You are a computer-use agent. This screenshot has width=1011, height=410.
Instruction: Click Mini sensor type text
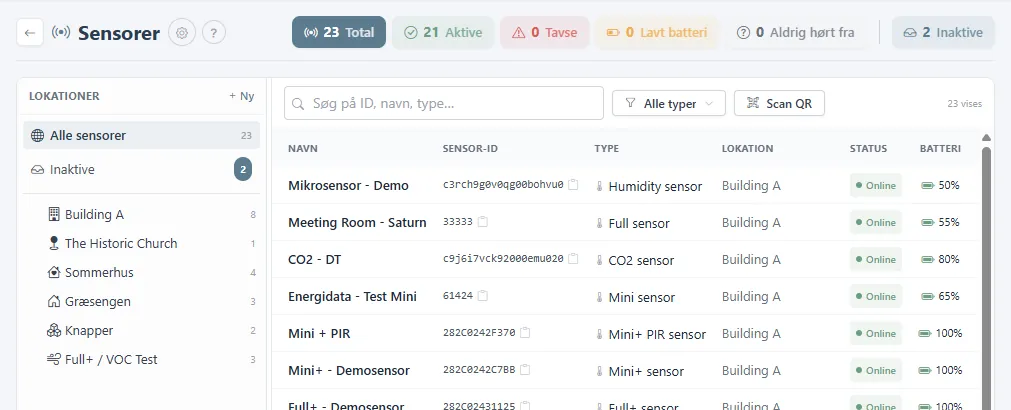(642, 298)
